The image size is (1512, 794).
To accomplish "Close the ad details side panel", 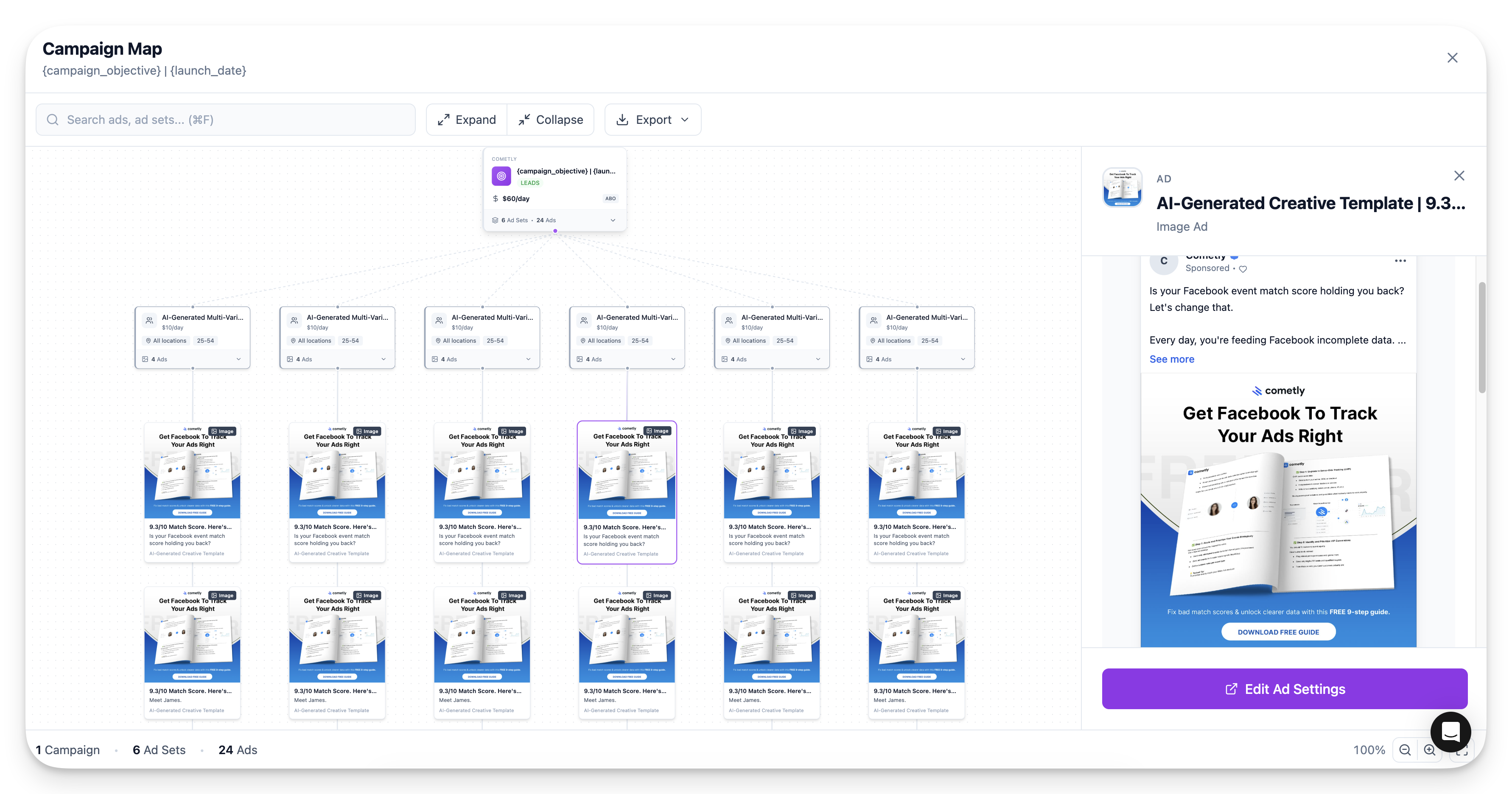I will tap(1459, 176).
